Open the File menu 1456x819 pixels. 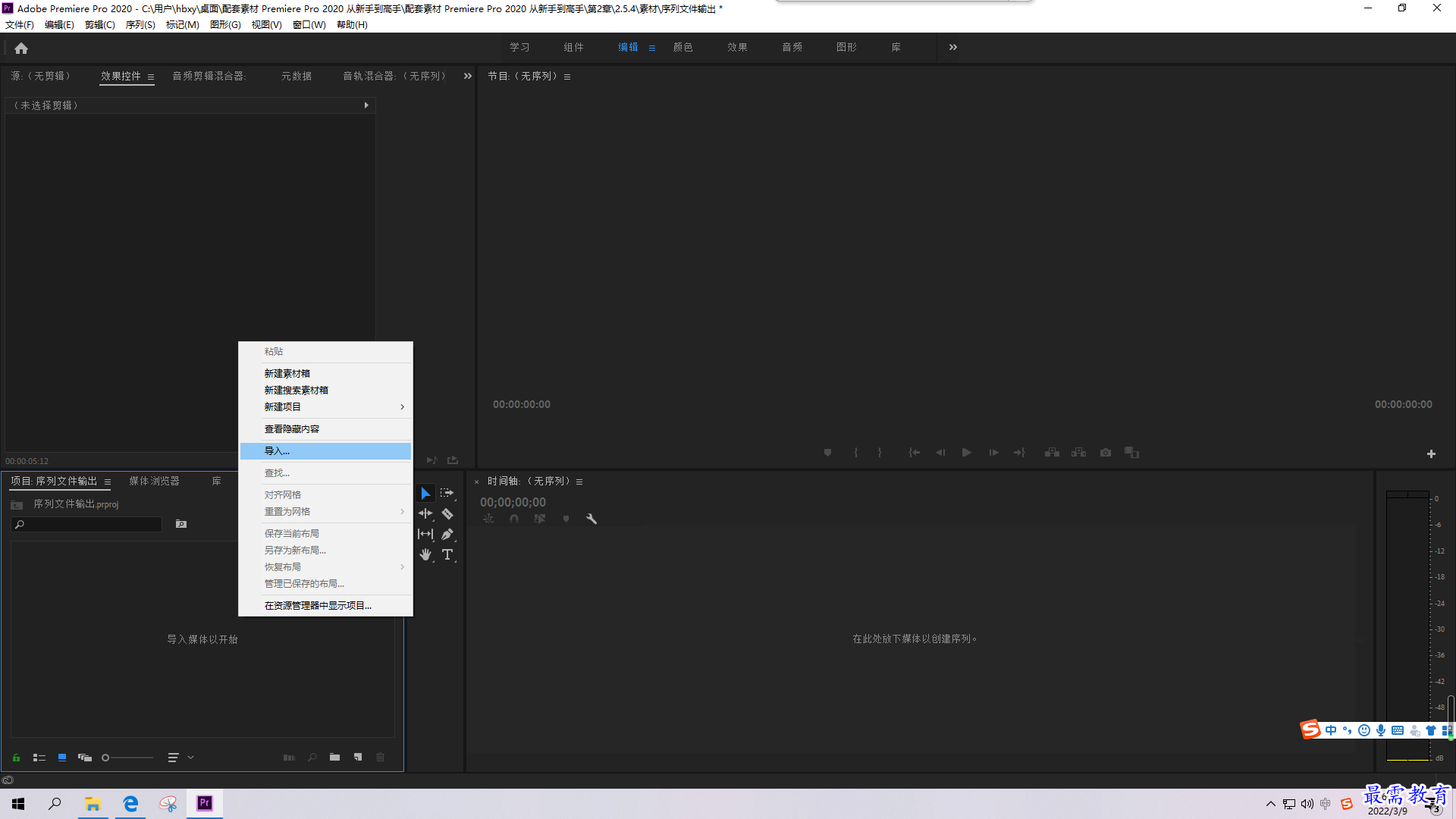pos(20,25)
